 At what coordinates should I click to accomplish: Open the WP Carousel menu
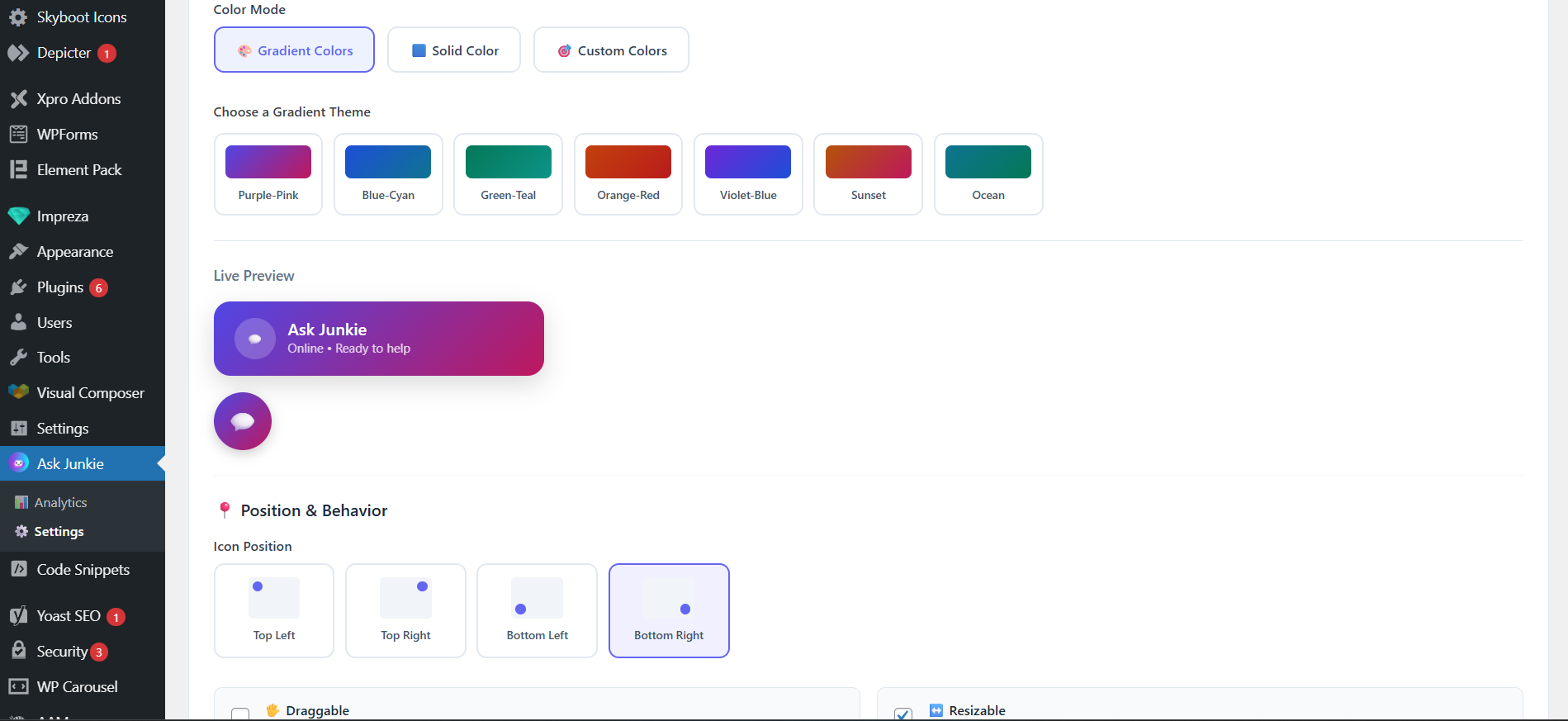pyautogui.click(x=83, y=687)
